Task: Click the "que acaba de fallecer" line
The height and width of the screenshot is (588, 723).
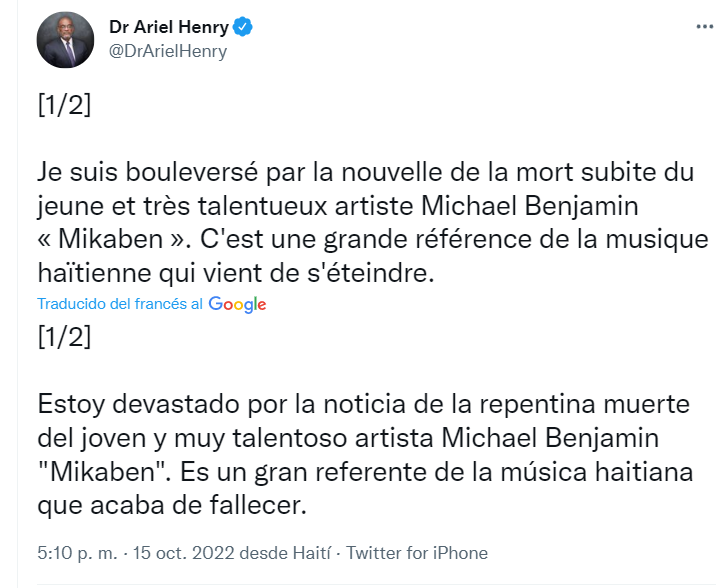Action: [170, 505]
